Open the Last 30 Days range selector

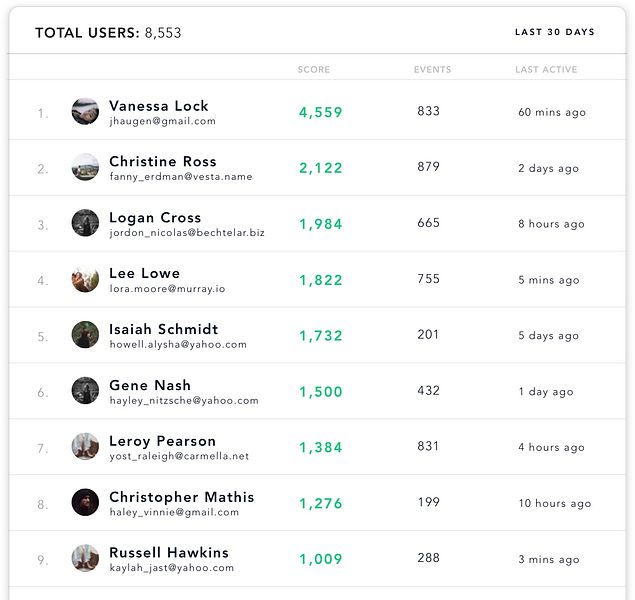554,32
